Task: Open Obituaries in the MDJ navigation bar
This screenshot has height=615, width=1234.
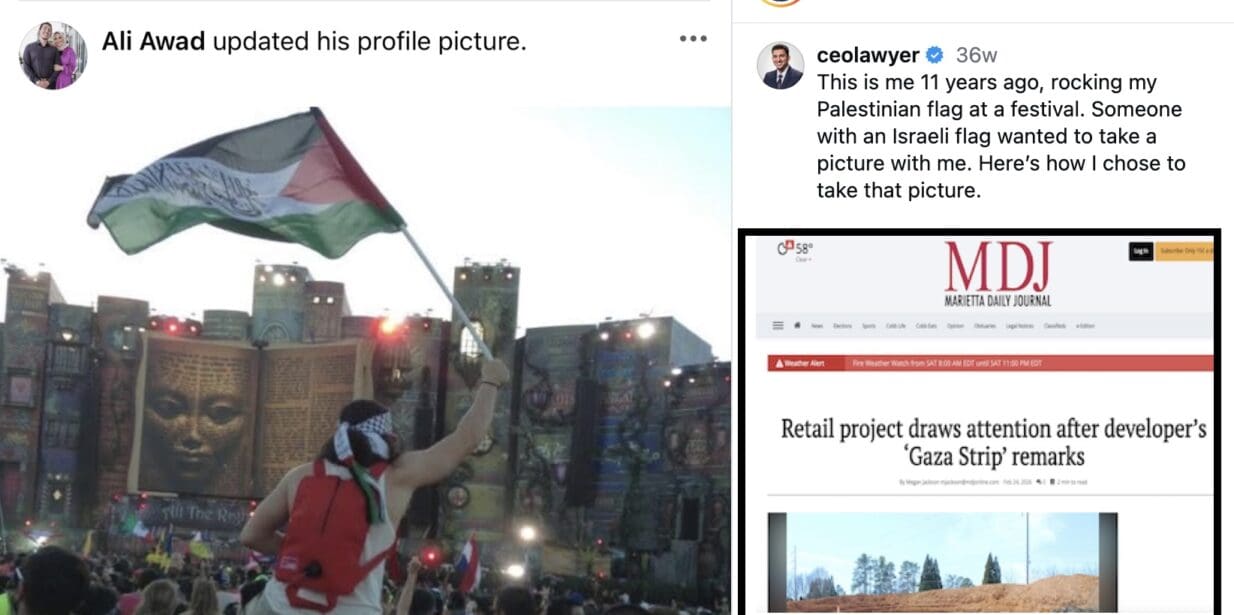Action: [x=985, y=326]
